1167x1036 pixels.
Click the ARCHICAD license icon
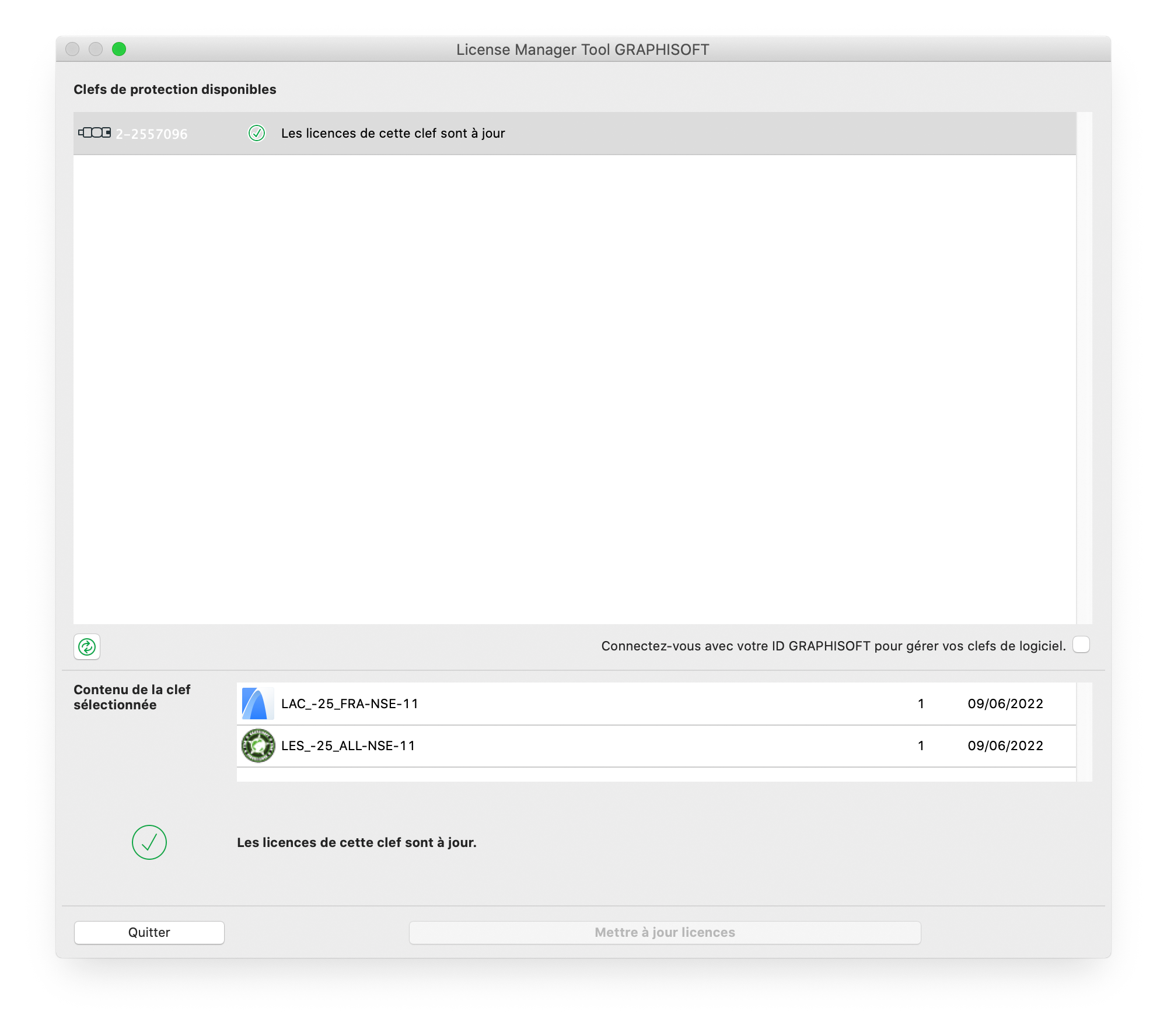257,703
